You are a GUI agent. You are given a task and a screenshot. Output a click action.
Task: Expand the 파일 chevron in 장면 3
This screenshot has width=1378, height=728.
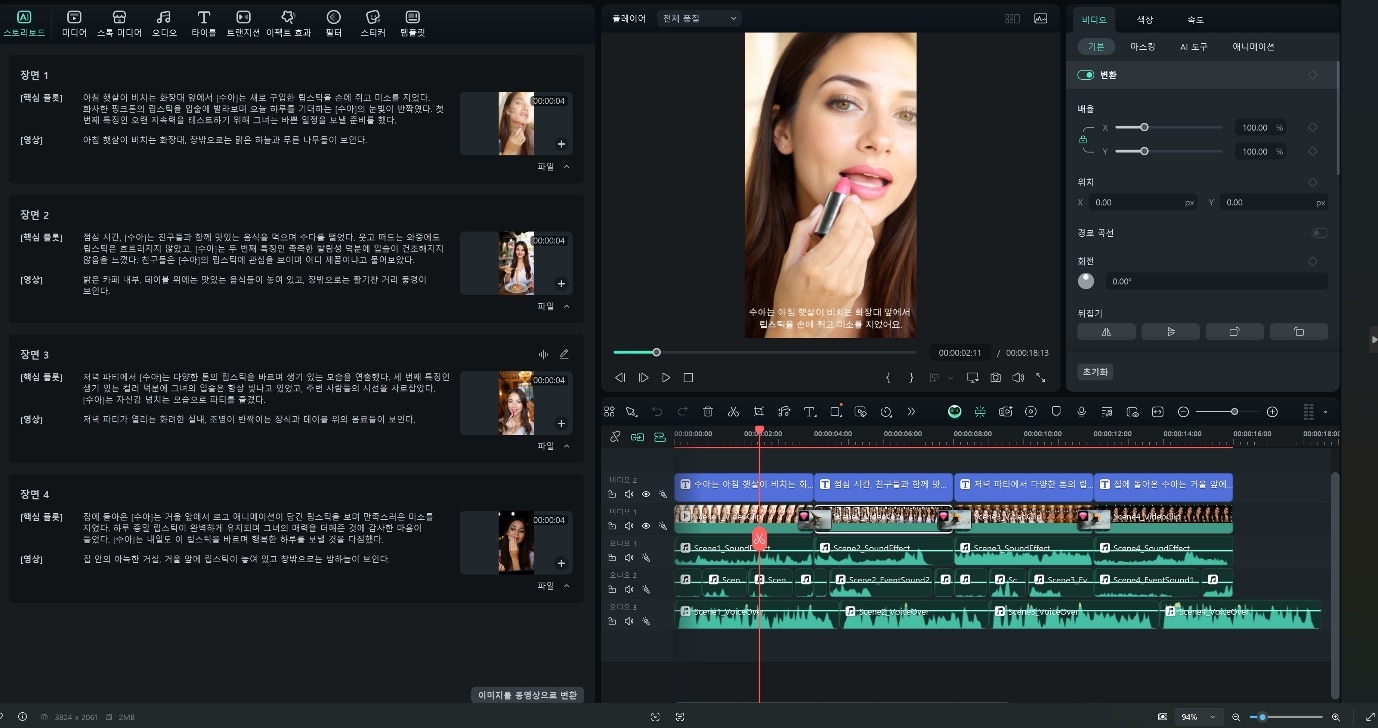point(567,446)
